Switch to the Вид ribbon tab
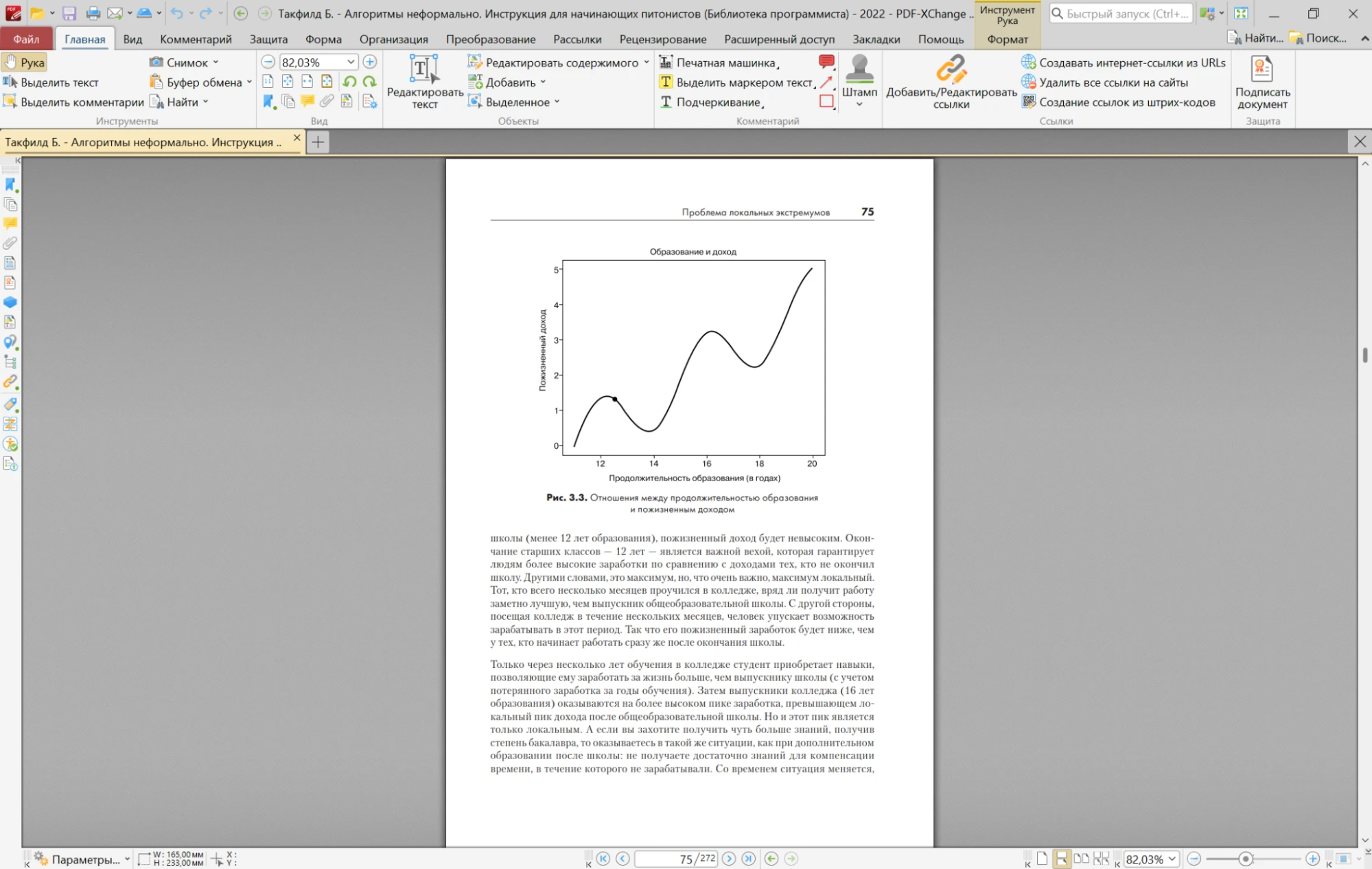 pyautogui.click(x=132, y=39)
